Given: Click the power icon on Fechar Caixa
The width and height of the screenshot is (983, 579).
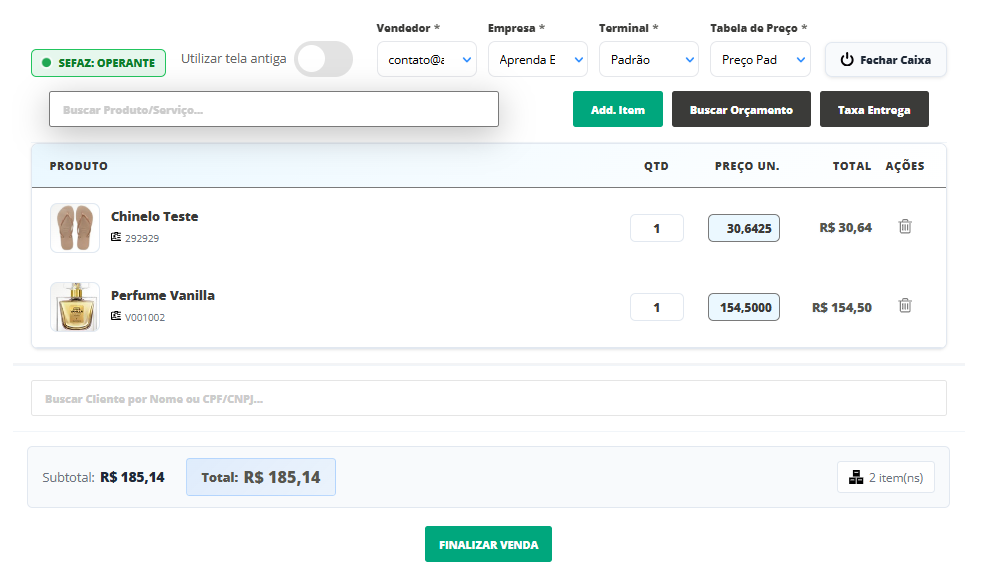Looking at the screenshot, I should (847, 60).
